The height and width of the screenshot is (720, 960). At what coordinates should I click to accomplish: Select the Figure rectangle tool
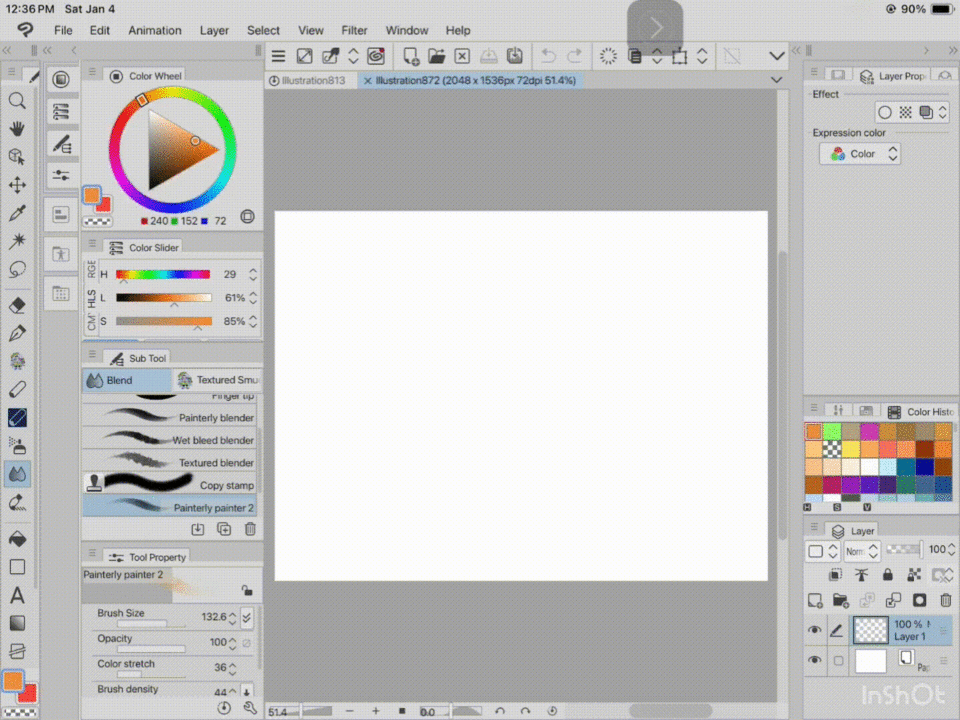tap(17, 567)
